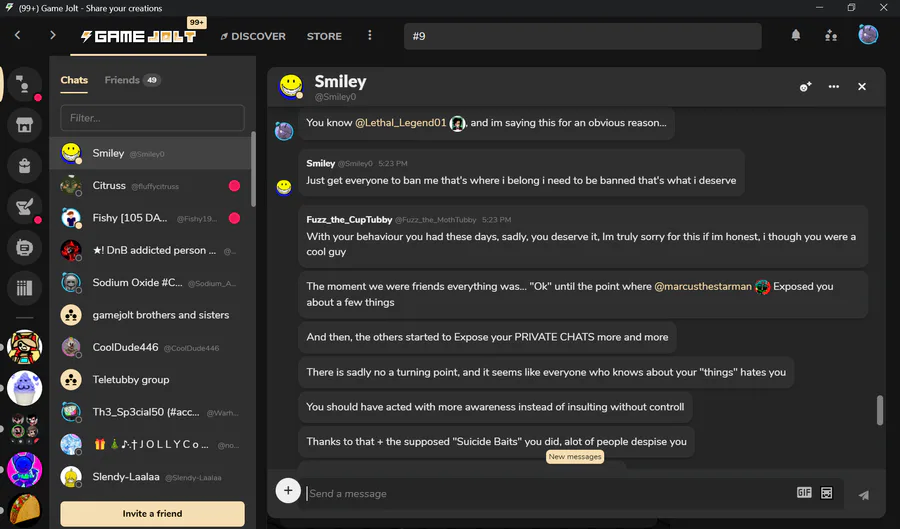The height and width of the screenshot is (529, 900).
Task: Open the CoolDude446 chat
Action: tap(150, 347)
